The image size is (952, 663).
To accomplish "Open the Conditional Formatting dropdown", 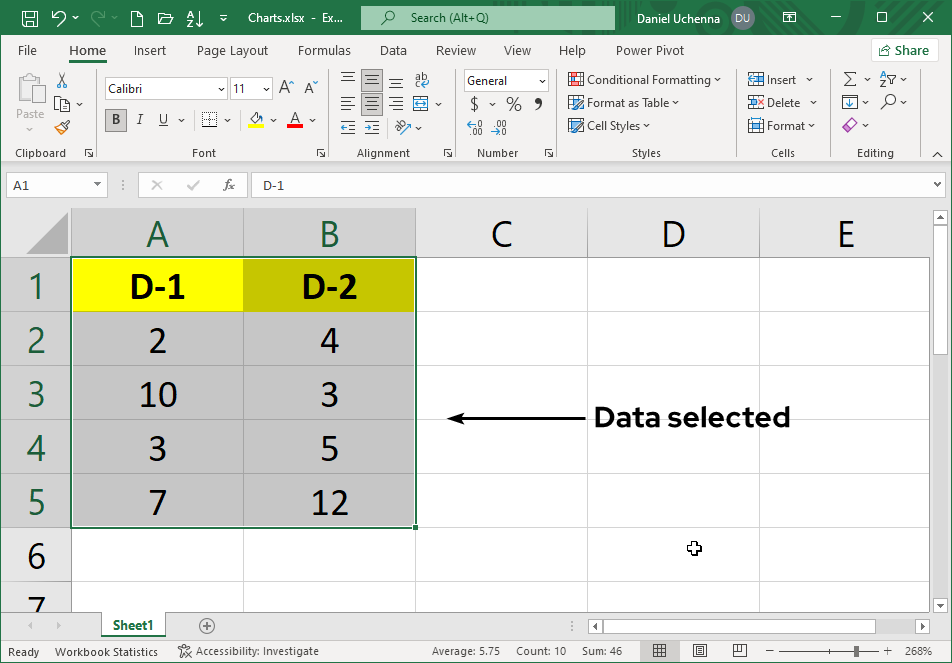I will (645, 80).
